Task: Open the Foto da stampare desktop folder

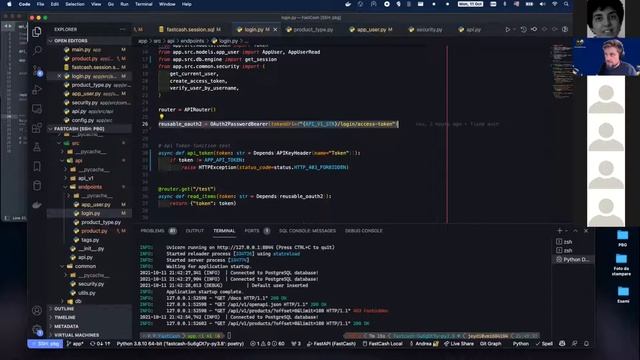Action: (x=621, y=264)
